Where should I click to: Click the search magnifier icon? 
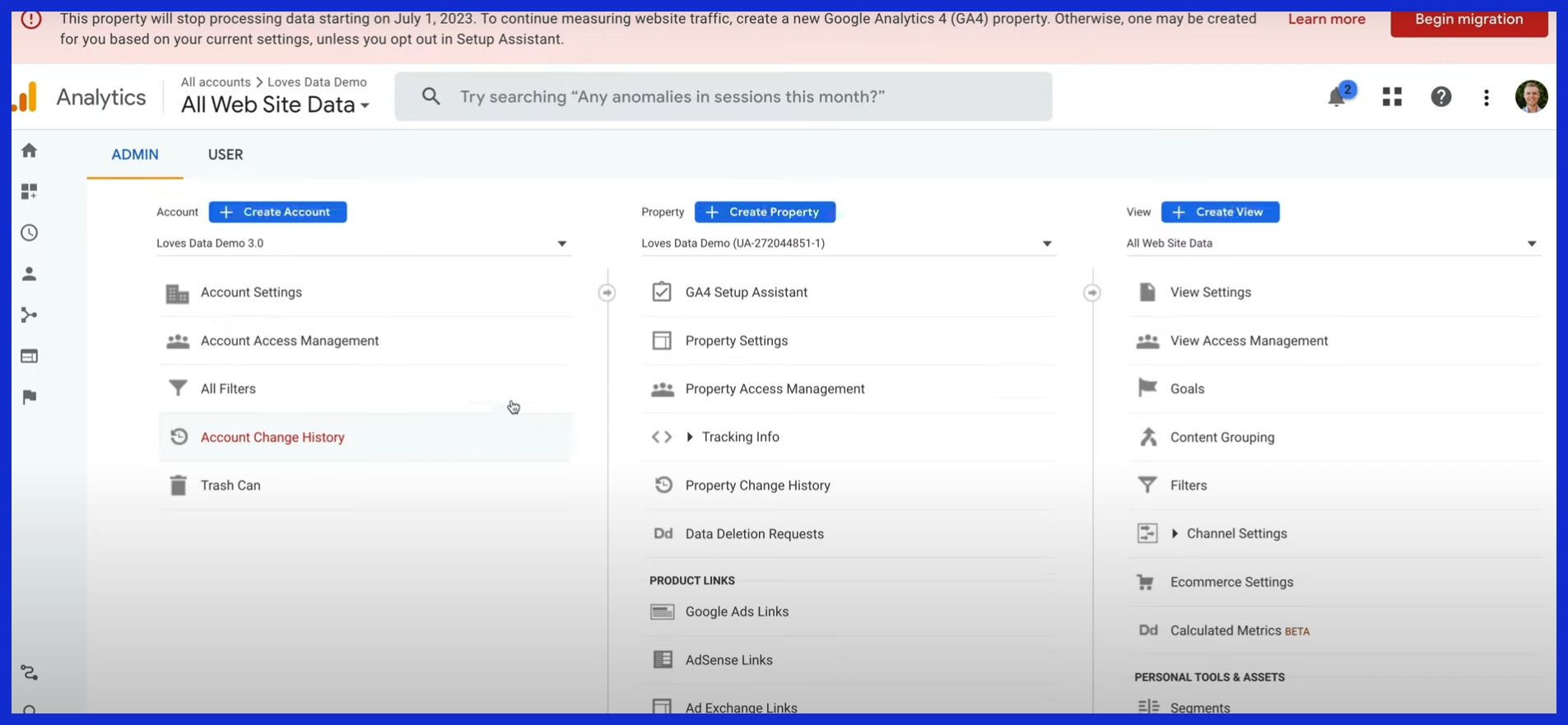click(430, 96)
